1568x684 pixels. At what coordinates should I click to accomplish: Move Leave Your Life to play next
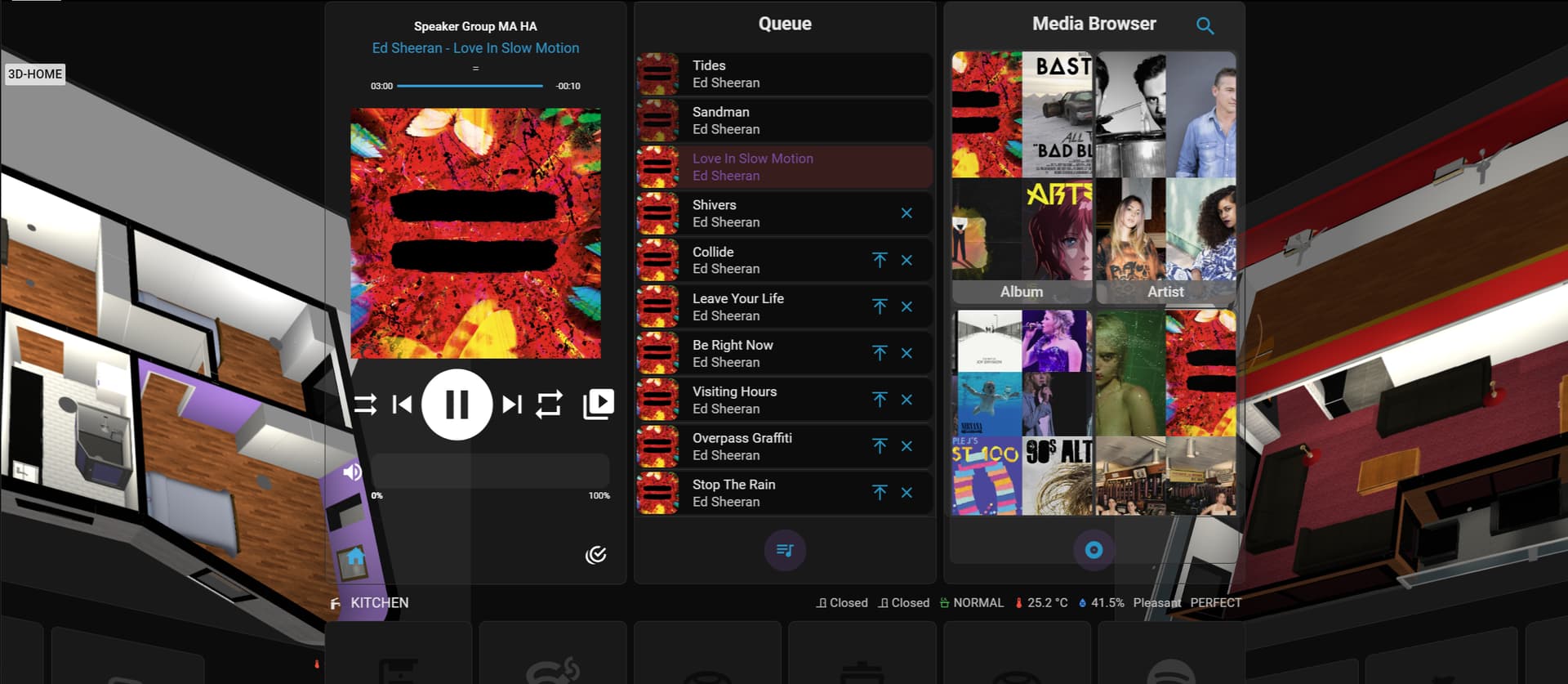coord(880,306)
